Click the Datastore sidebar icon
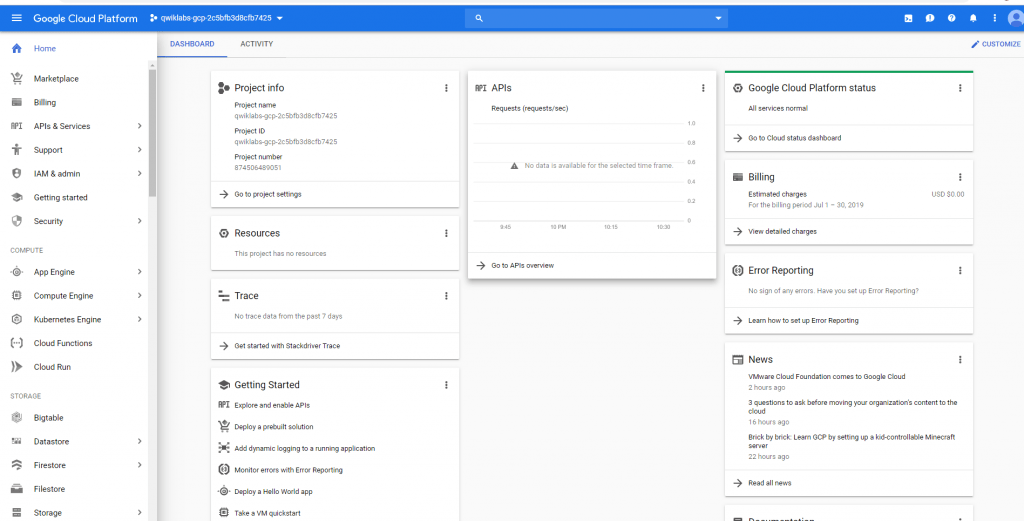The image size is (1024, 521). click(x=17, y=441)
